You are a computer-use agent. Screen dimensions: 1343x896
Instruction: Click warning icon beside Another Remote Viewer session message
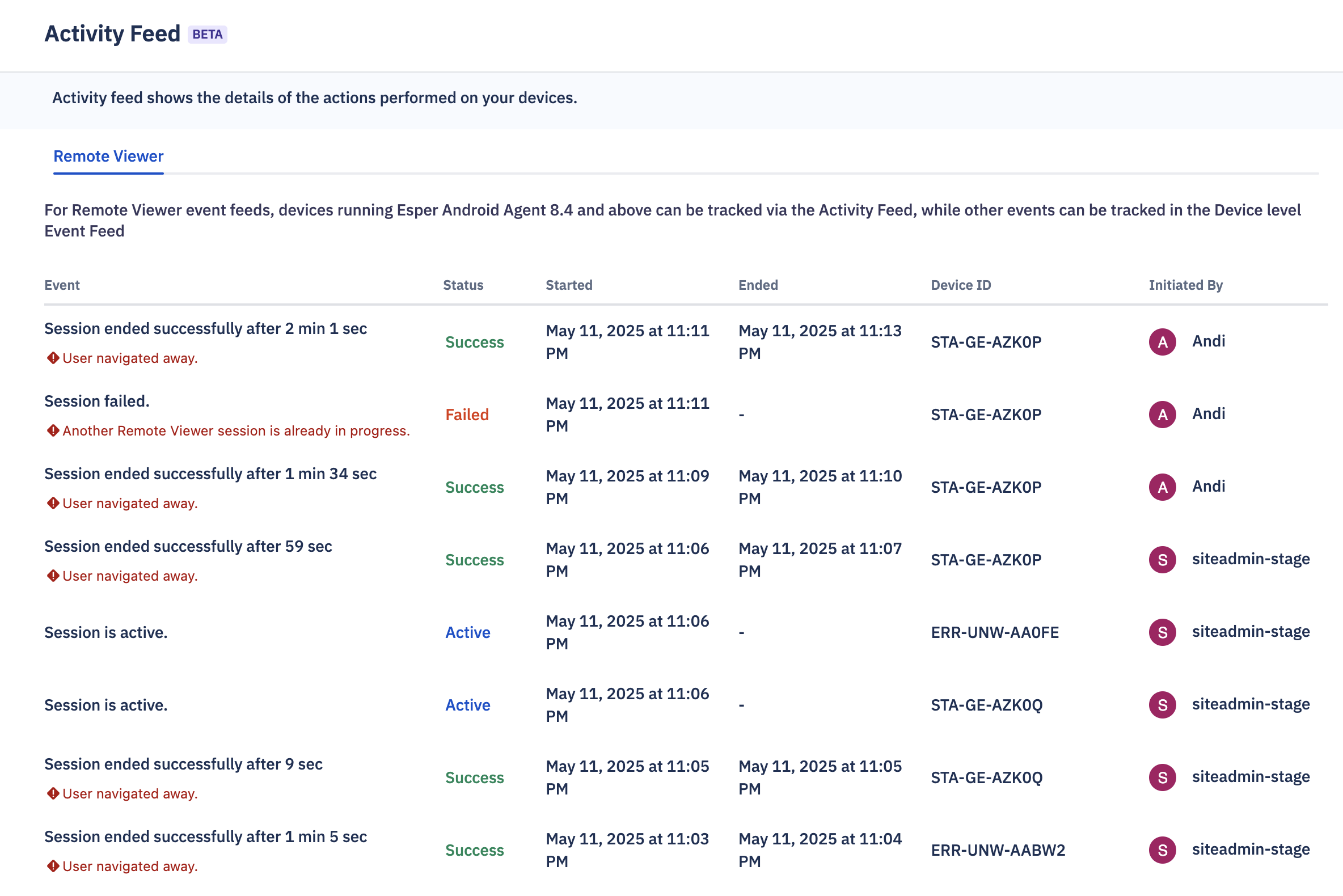tap(53, 430)
